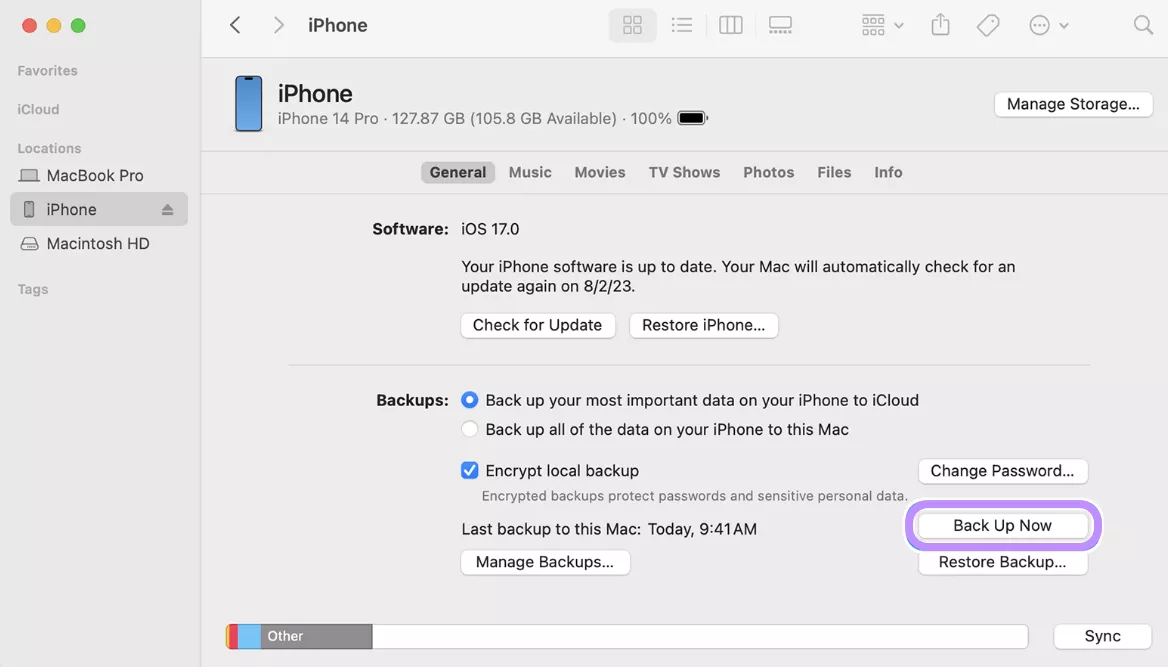The width and height of the screenshot is (1168, 667).
Task: Select column view layout
Action: [730, 24]
